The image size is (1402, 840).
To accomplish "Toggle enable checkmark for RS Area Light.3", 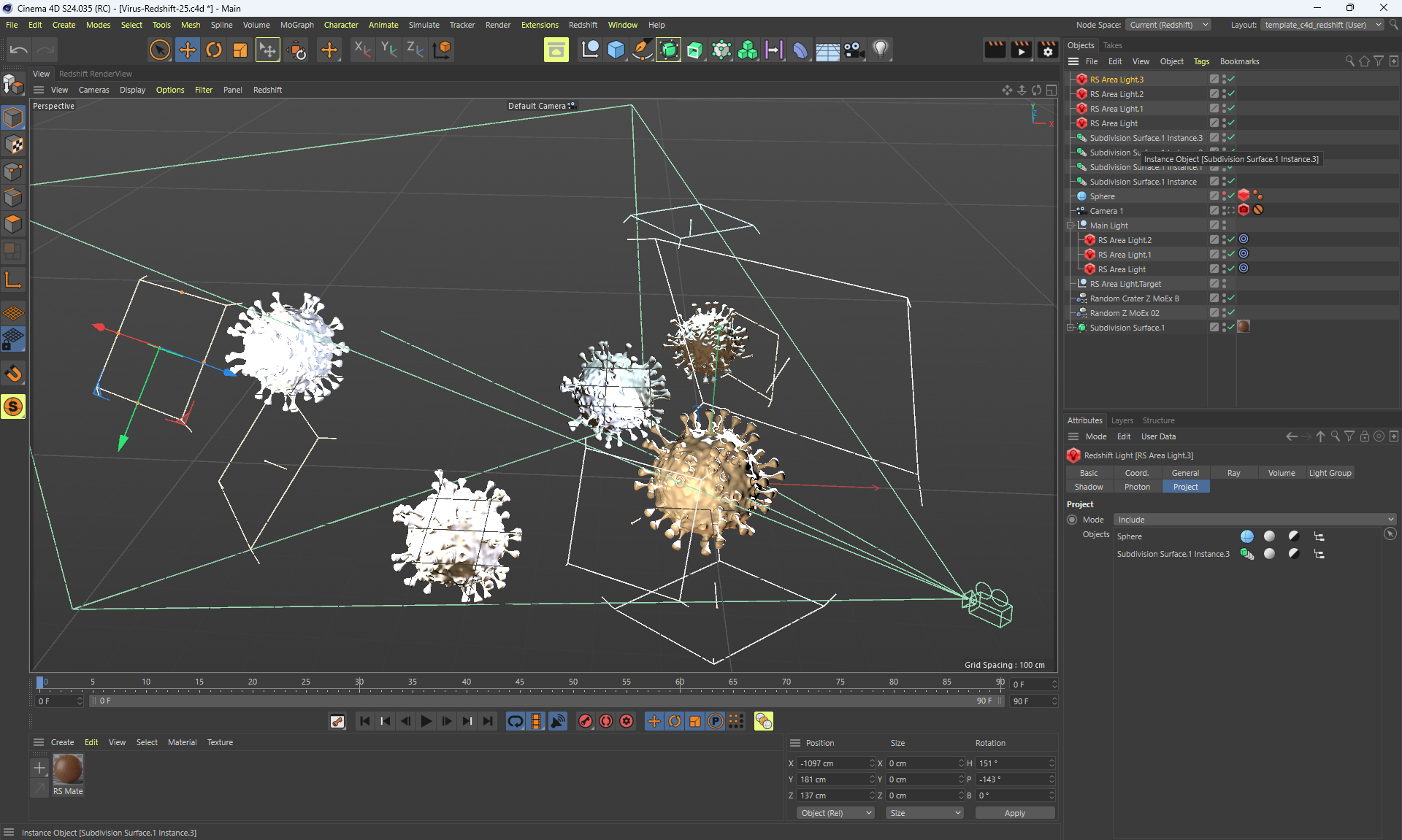I will [x=1231, y=79].
